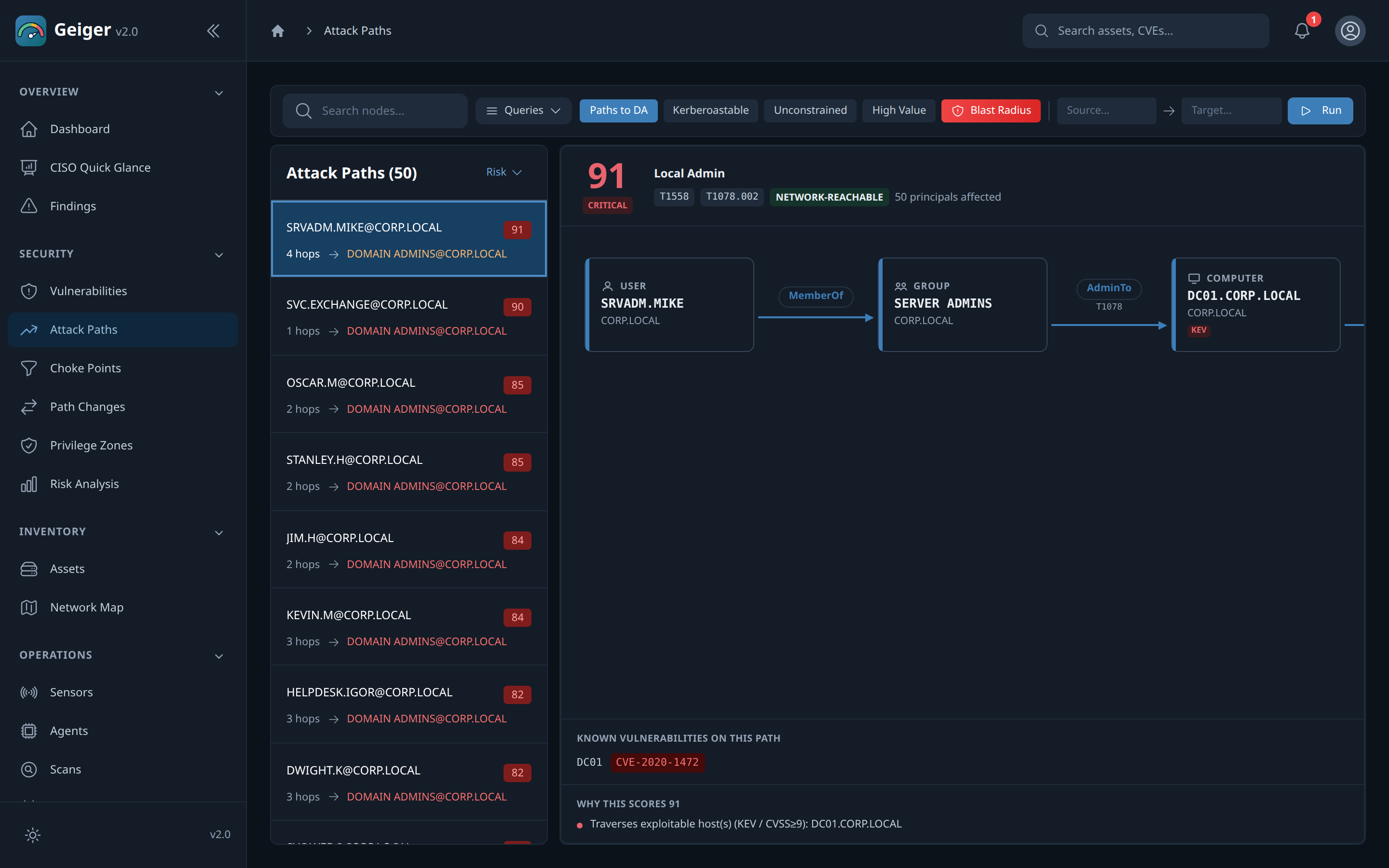This screenshot has width=1389, height=868.
Task: Select the DWIGHT.K@CORP.LOCAL path
Action: 409,783
